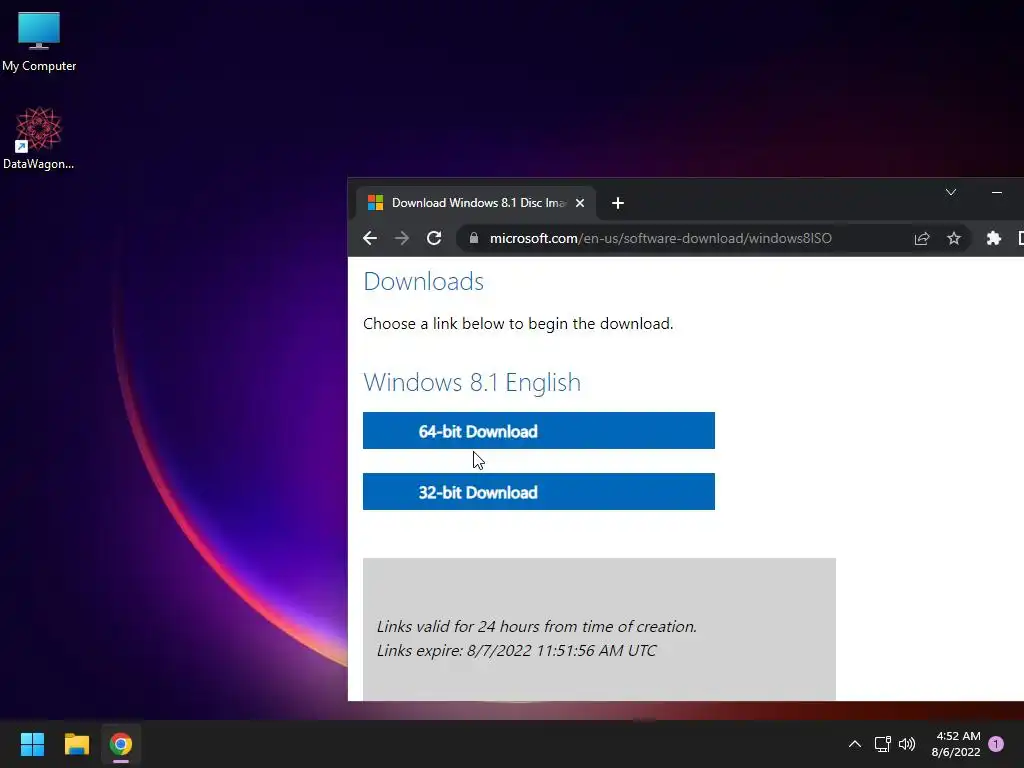This screenshot has height=768, width=1024.
Task: Click the Windows 8.1 English heading
Action: pyautogui.click(x=472, y=382)
